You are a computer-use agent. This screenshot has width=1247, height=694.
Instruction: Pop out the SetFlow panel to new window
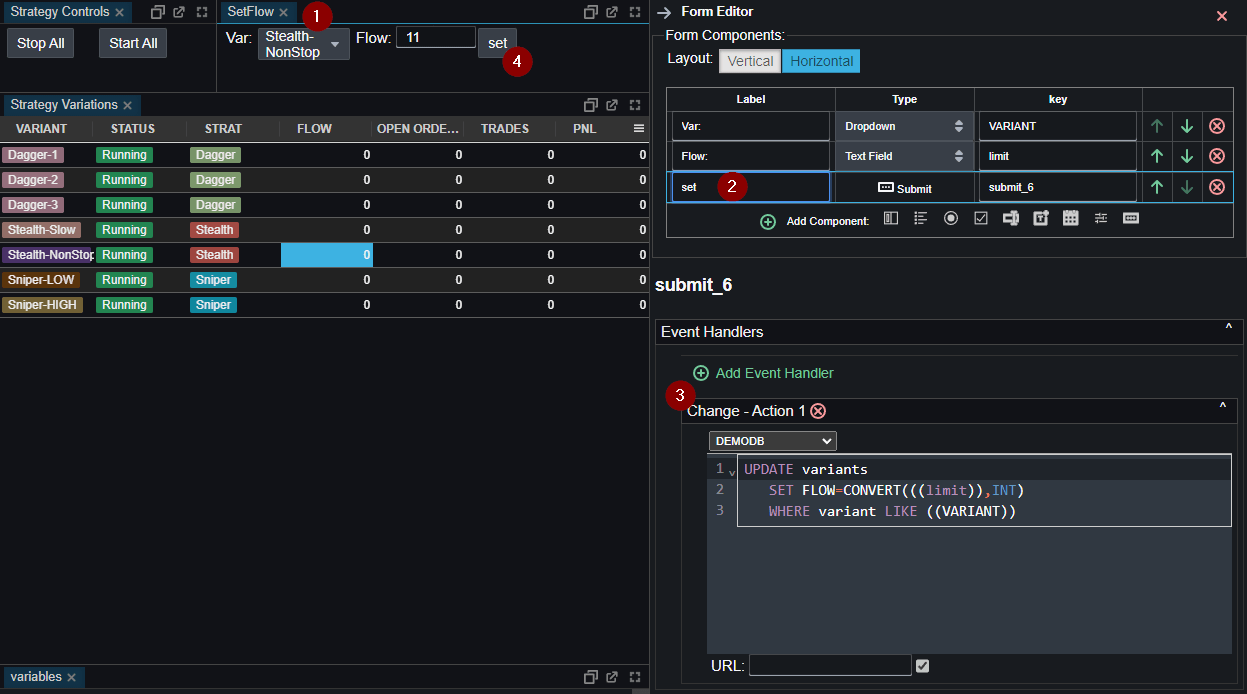(x=612, y=13)
